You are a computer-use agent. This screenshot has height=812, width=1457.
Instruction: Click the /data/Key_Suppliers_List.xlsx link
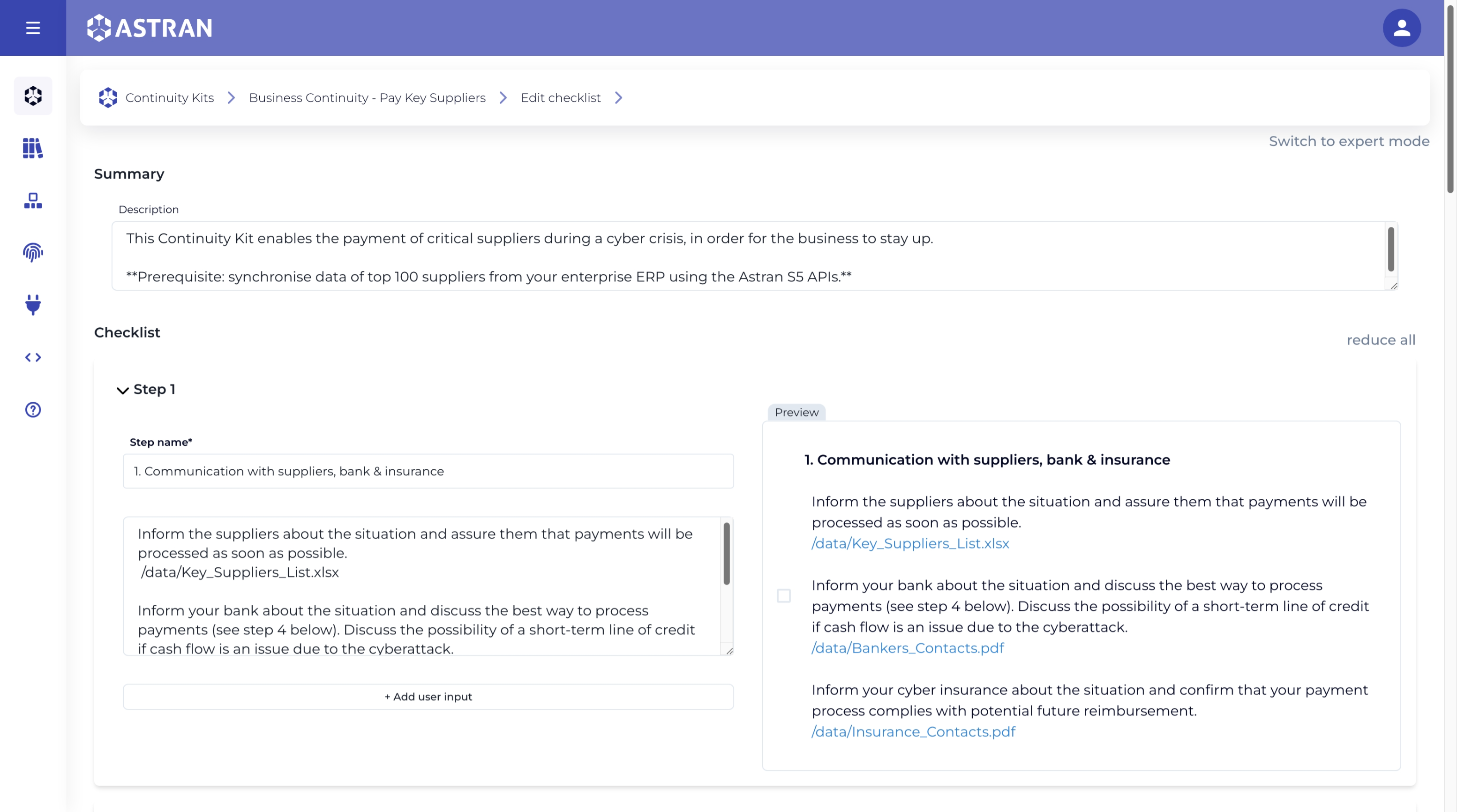(910, 543)
